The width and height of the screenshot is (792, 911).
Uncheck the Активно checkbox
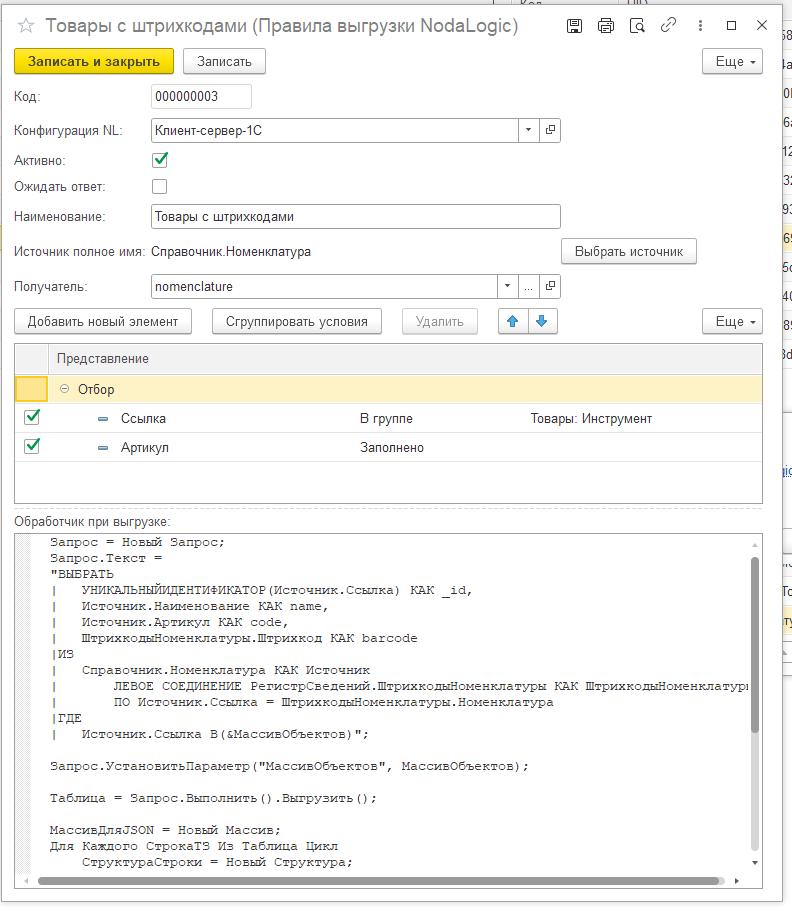(x=159, y=159)
